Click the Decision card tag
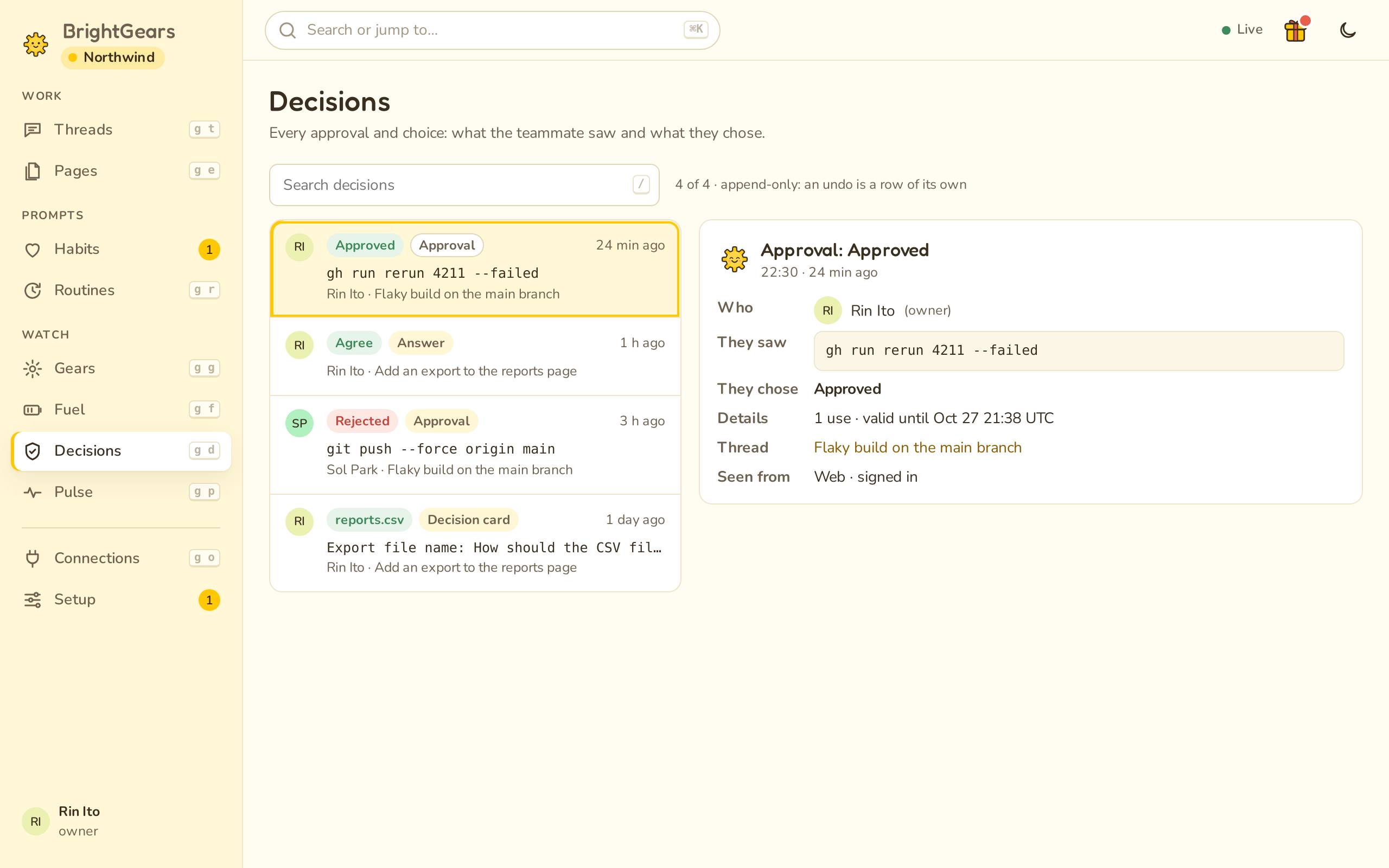The width and height of the screenshot is (1389, 868). tap(468, 520)
